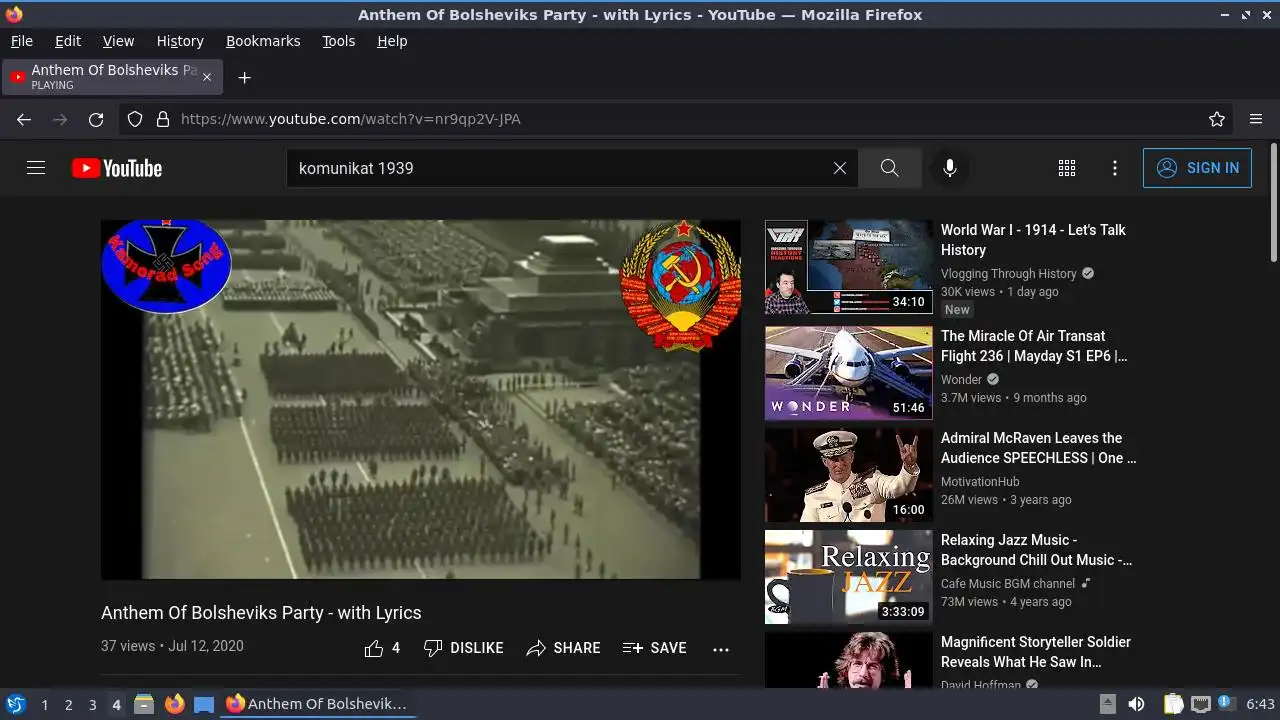Viewport: 1280px width, 720px height.
Task: Open Miracle Of Air Transat Flight title
Action: click(1034, 346)
